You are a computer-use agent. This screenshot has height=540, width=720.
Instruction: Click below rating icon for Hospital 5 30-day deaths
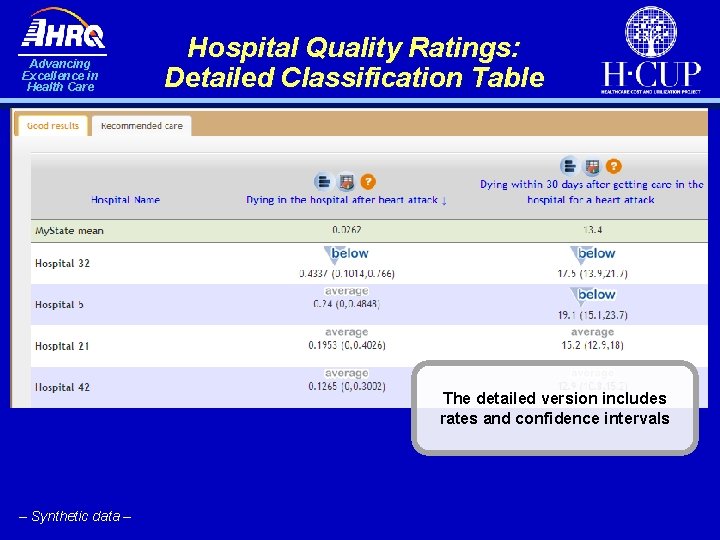pos(593,296)
